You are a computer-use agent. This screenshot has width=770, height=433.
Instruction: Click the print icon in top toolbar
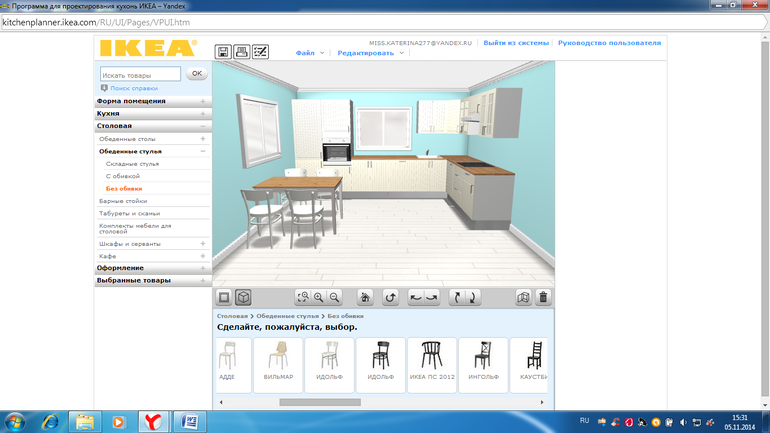click(241, 51)
